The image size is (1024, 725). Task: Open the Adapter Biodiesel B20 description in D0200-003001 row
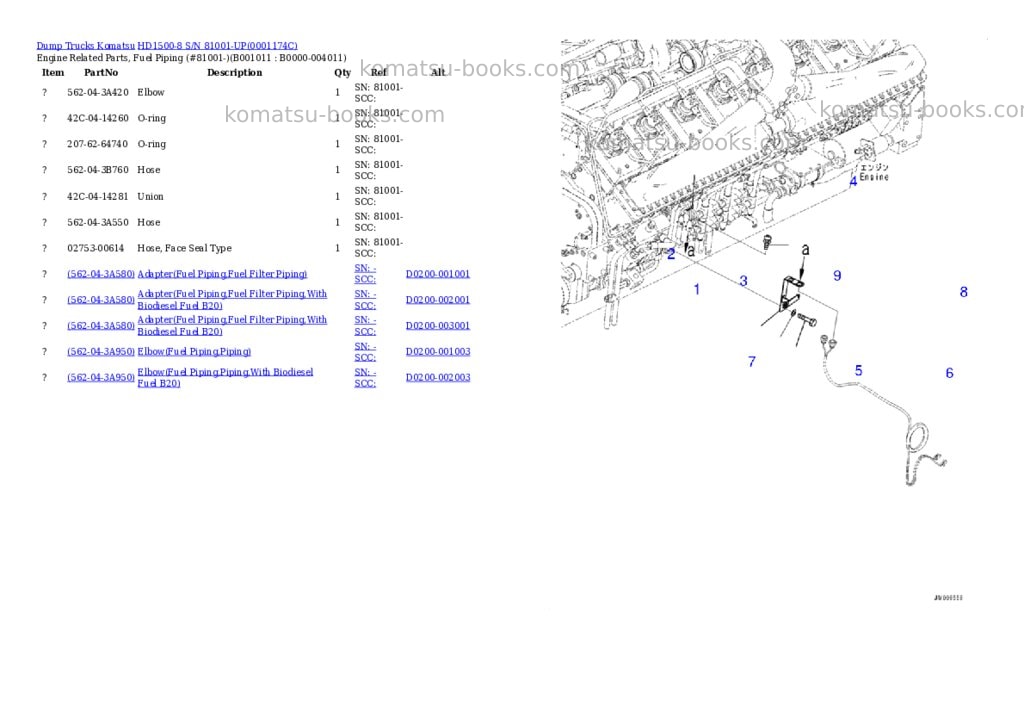232,325
